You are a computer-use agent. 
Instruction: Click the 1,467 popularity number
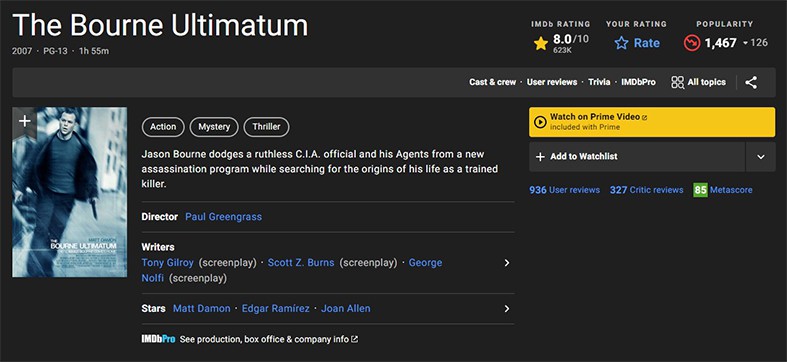coord(721,43)
